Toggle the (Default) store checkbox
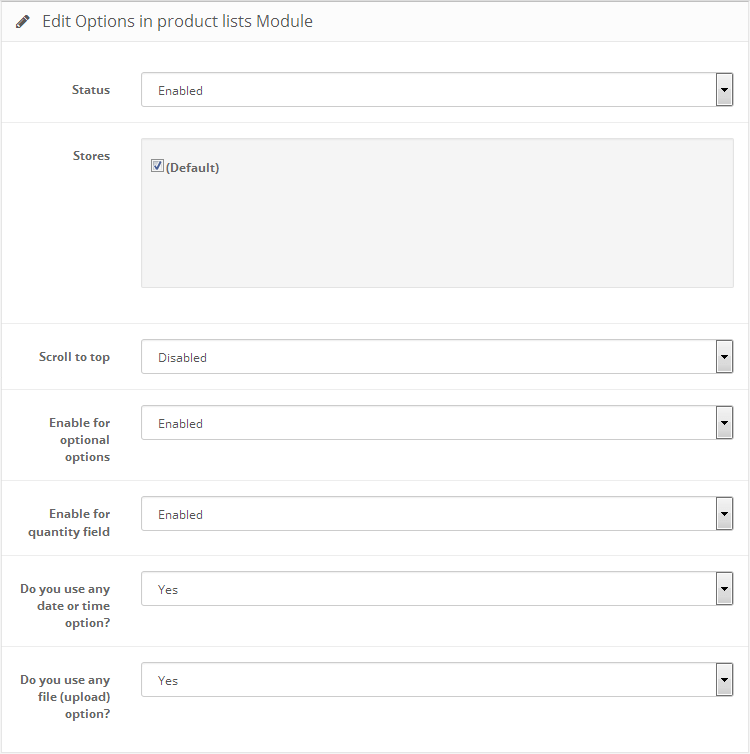Viewport: 750px width, 754px height. [157, 166]
